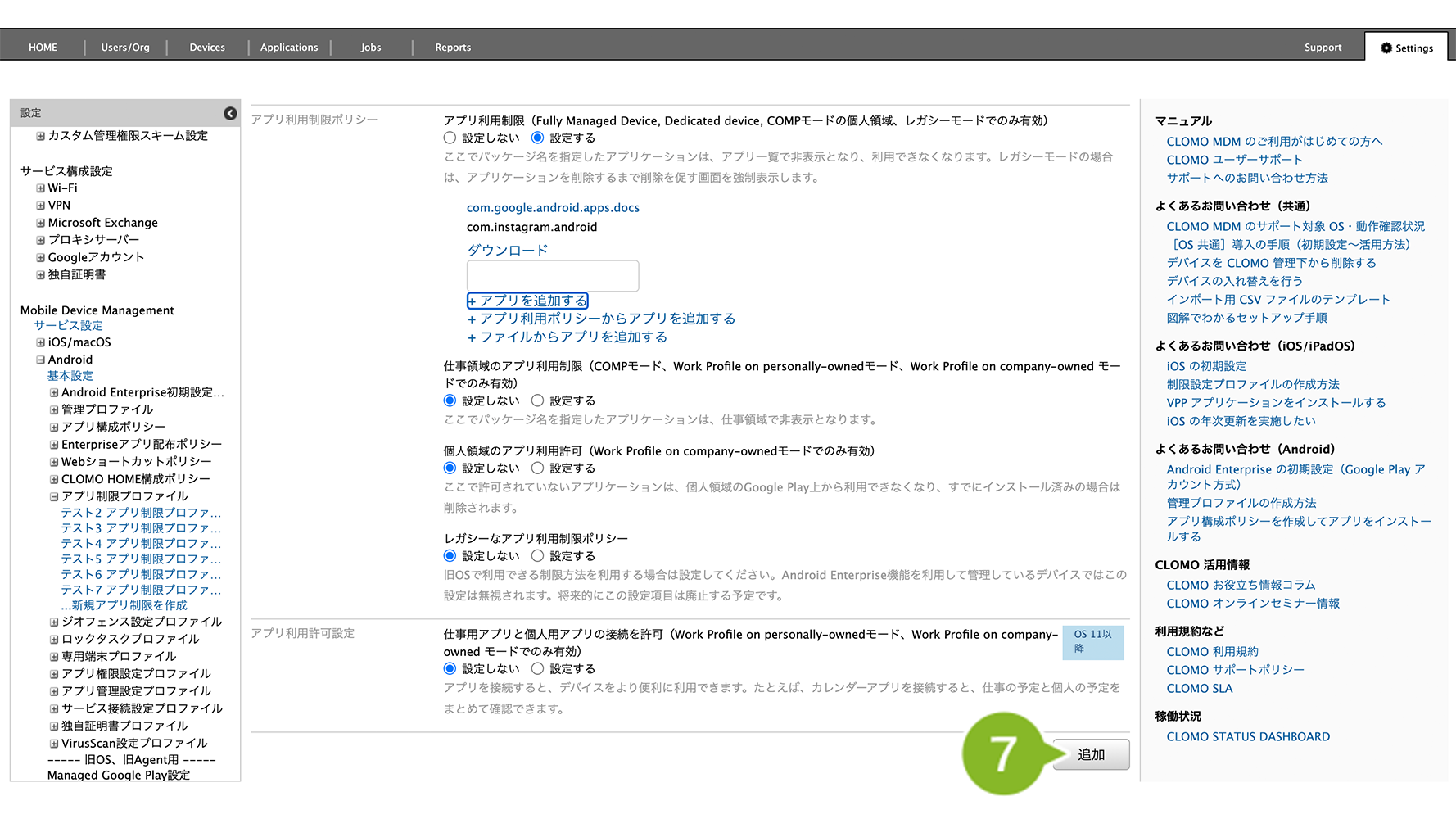Viewport: 1456px width, 819px height.
Task: Collapse アプリ制限プロファイル minus icon
Action: (54, 496)
